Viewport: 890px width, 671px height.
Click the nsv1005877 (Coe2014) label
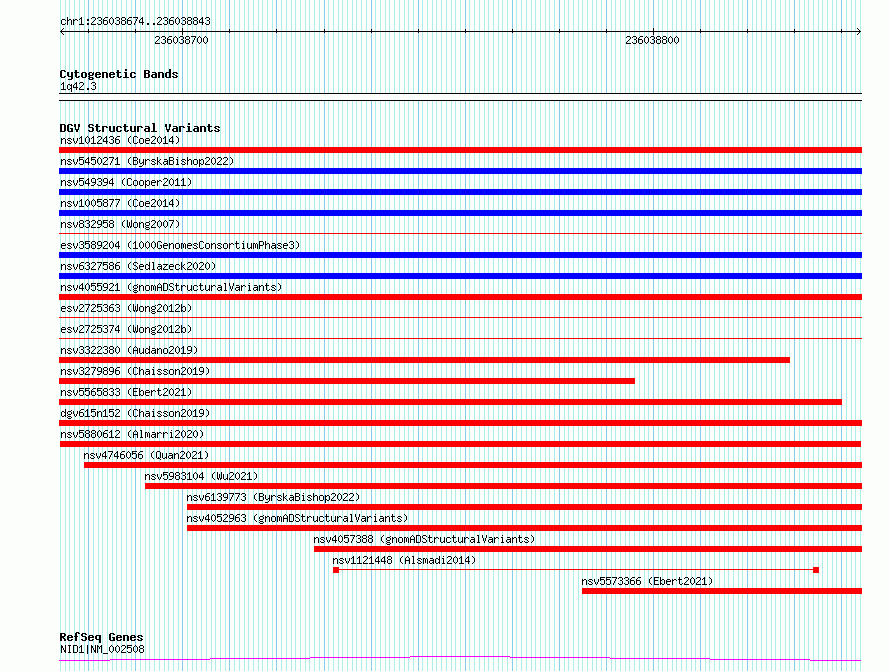tap(120, 203)
